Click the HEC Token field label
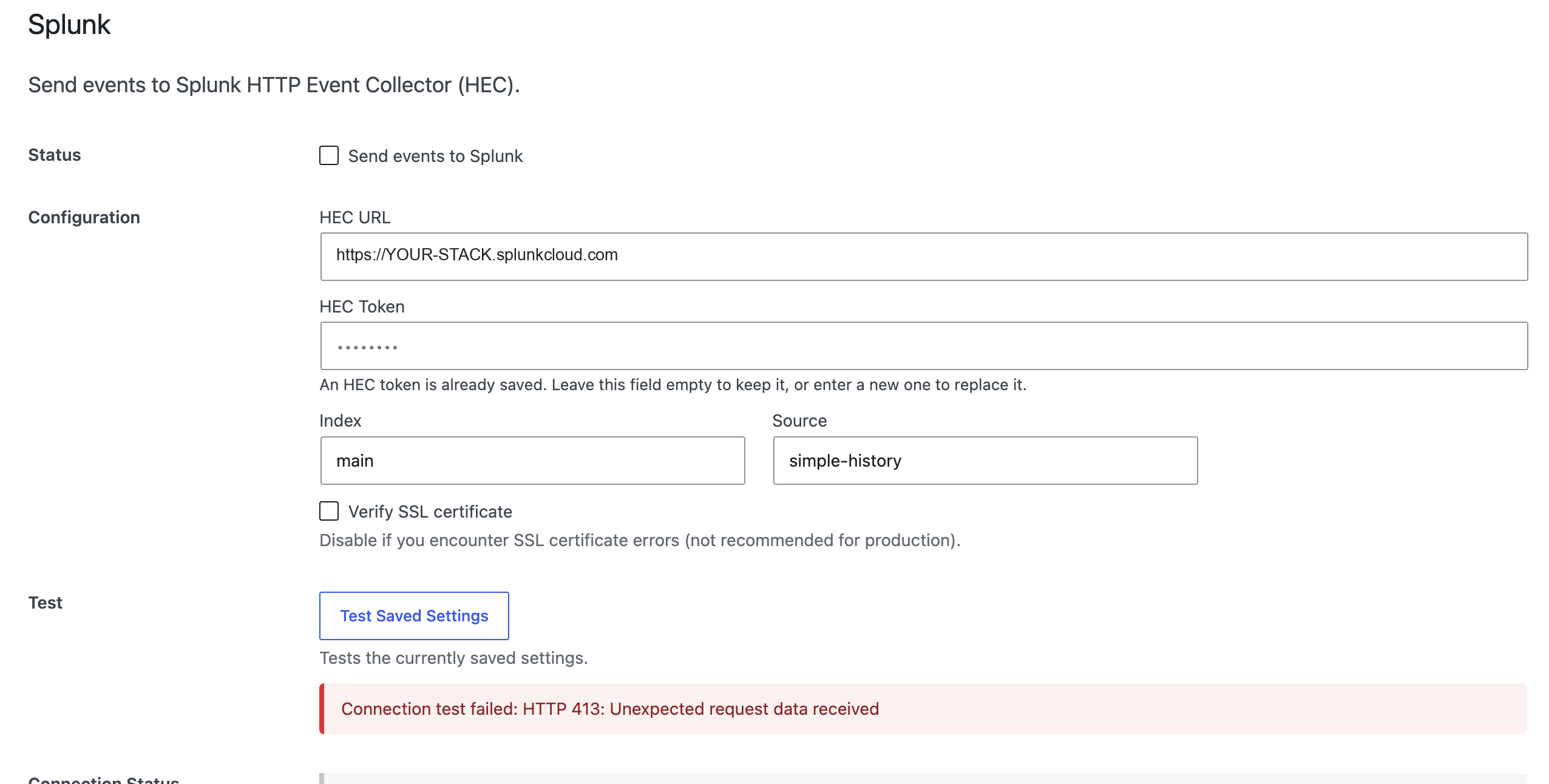 (x=362, y=306)
